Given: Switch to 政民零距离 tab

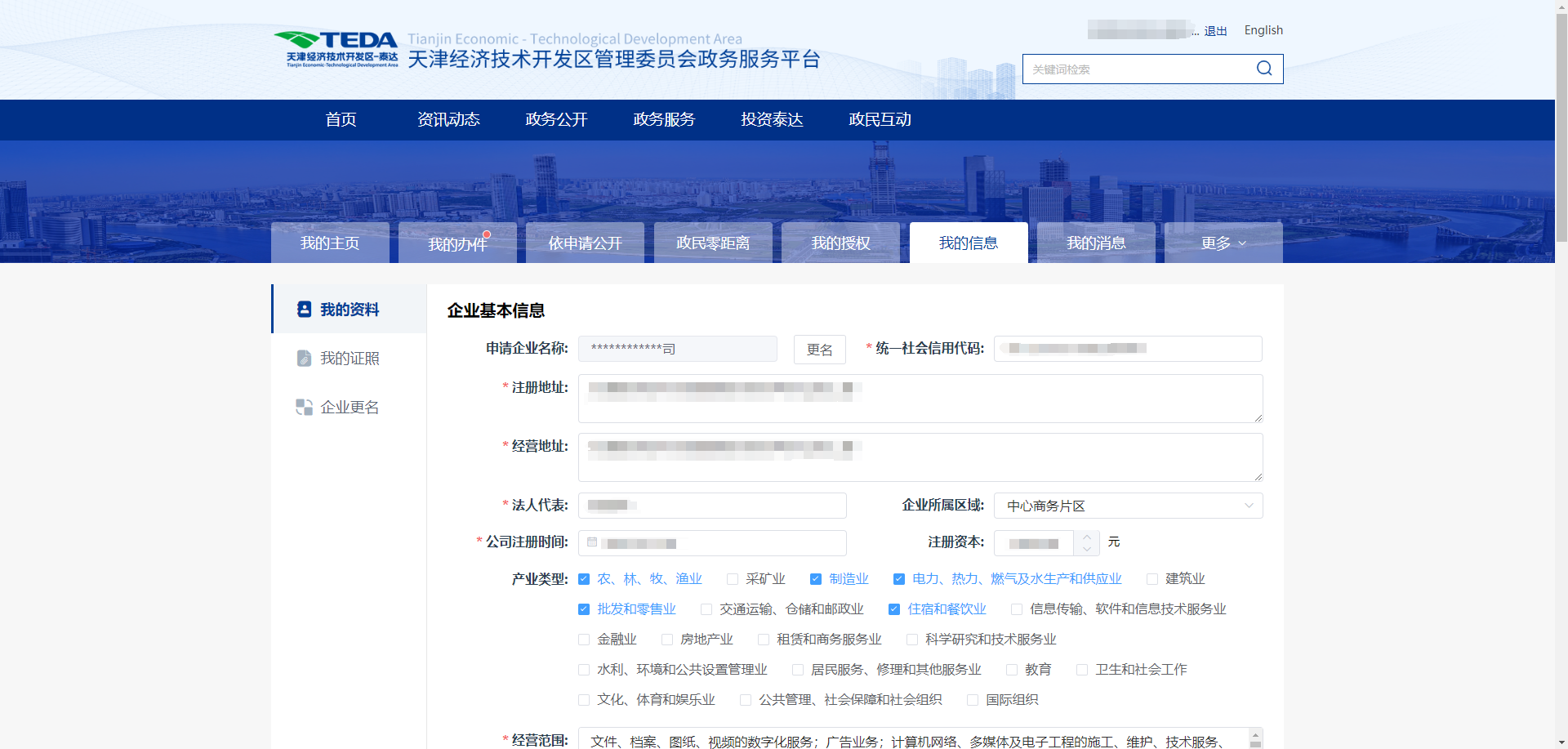Looking at the screenshot, I should (x=713, y=243).
